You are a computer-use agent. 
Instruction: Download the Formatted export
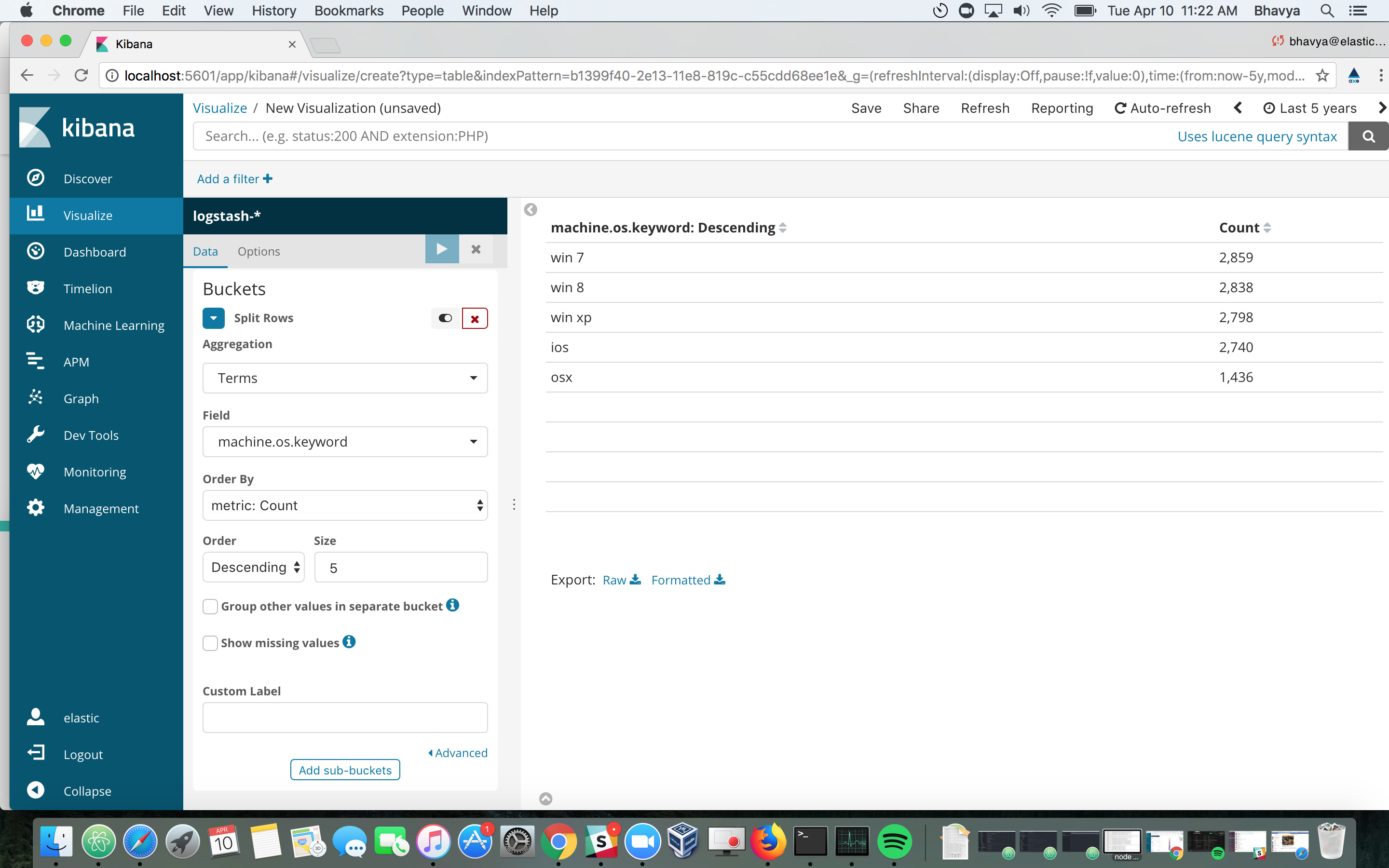point(688,580)
